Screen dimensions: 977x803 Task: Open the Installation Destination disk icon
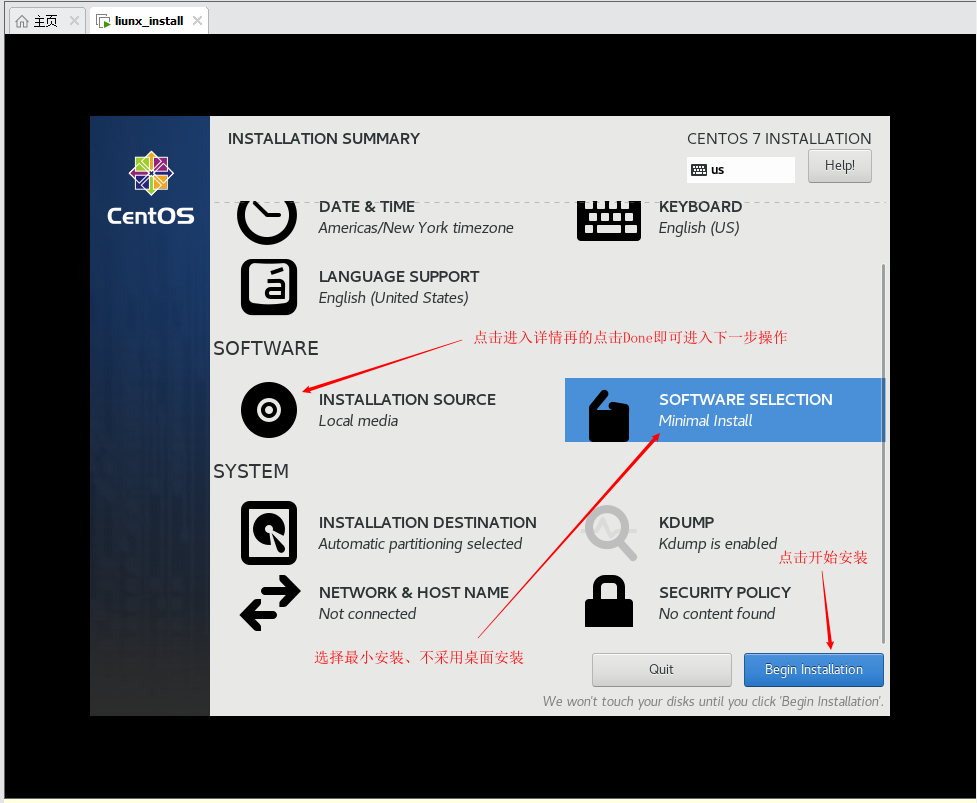(269, 533)
